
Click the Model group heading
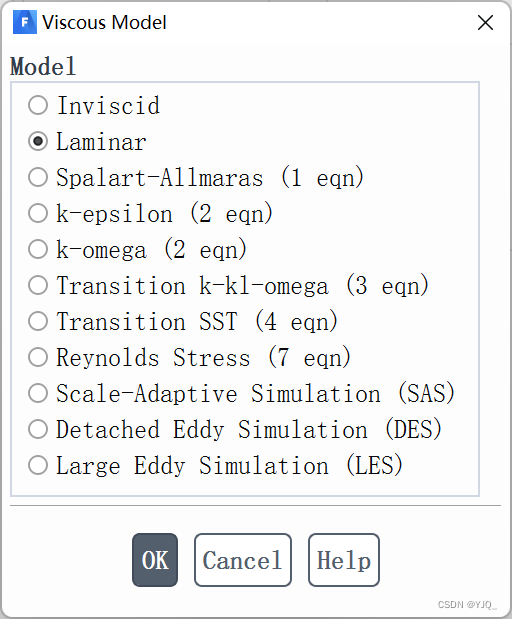(43, 66)
